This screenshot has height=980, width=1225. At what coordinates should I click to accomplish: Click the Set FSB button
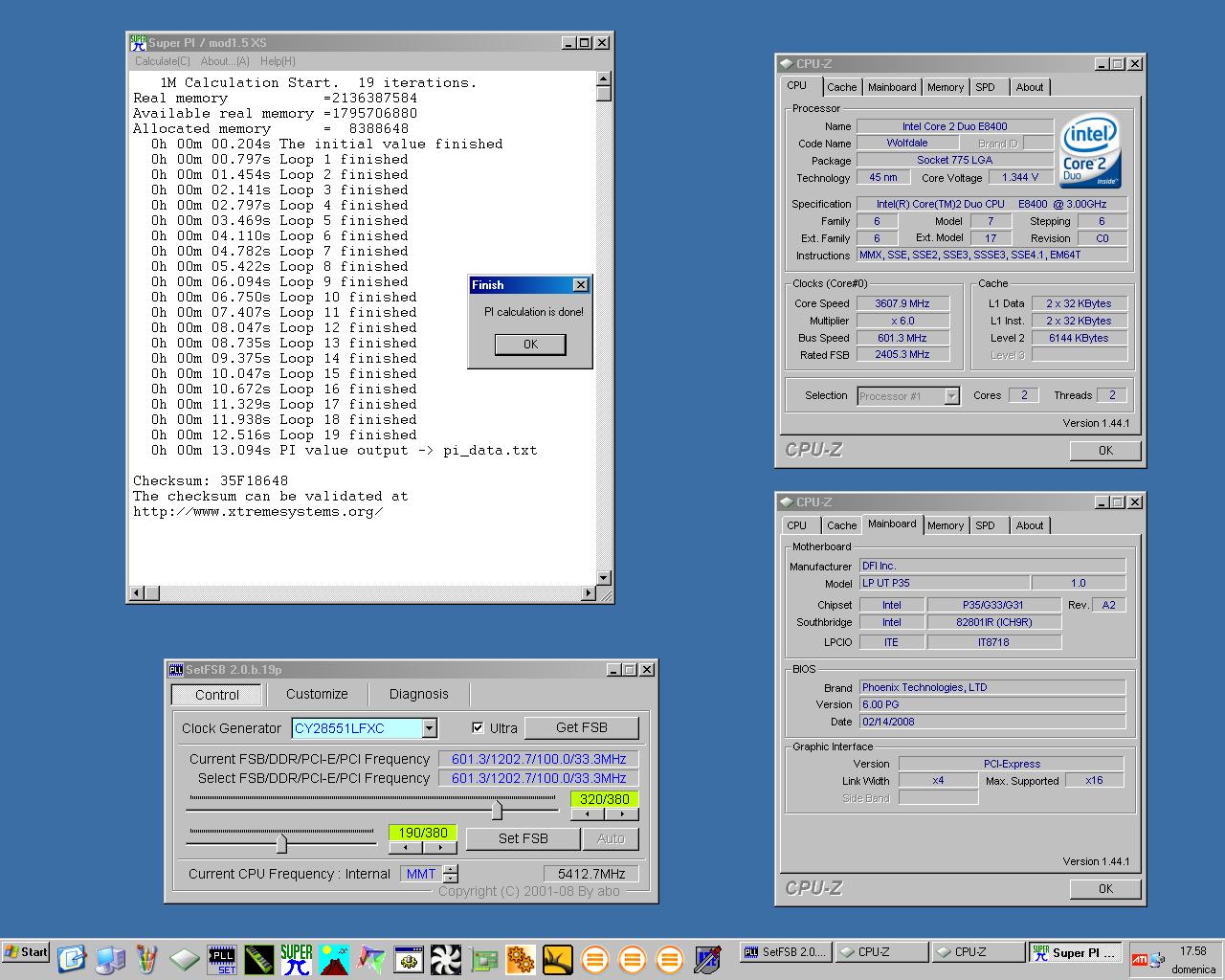523,838
